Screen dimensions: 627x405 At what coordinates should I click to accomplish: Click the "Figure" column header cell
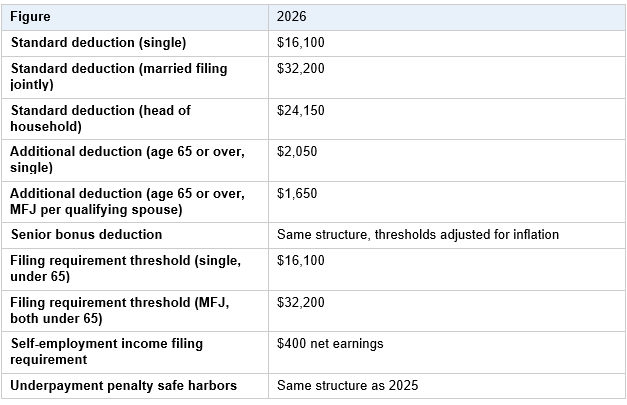31,17
